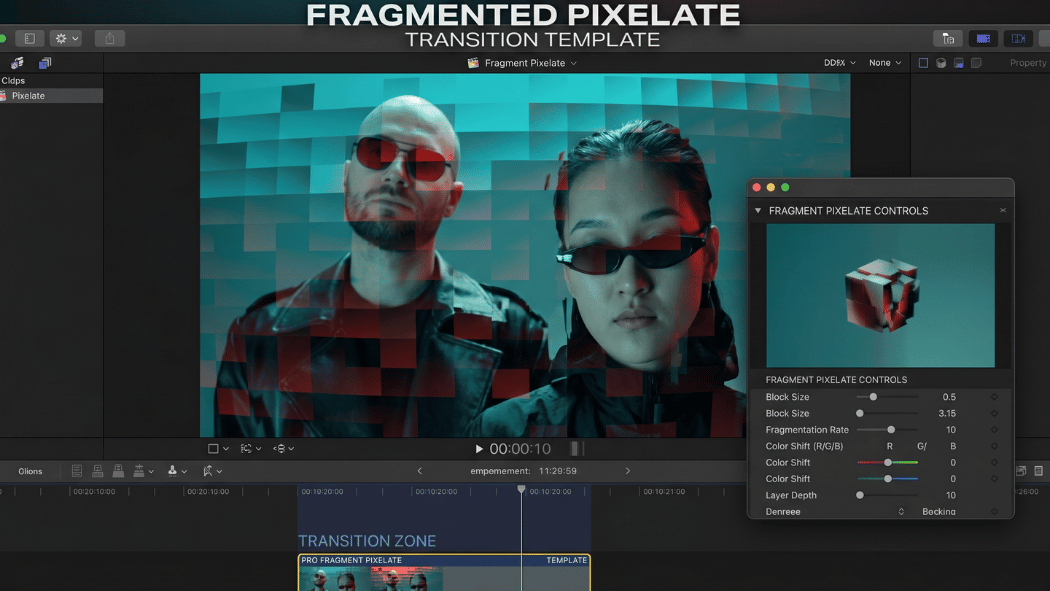Open the Denreee popup stepper
1050x591 pixels.
(x=901, y=512)
